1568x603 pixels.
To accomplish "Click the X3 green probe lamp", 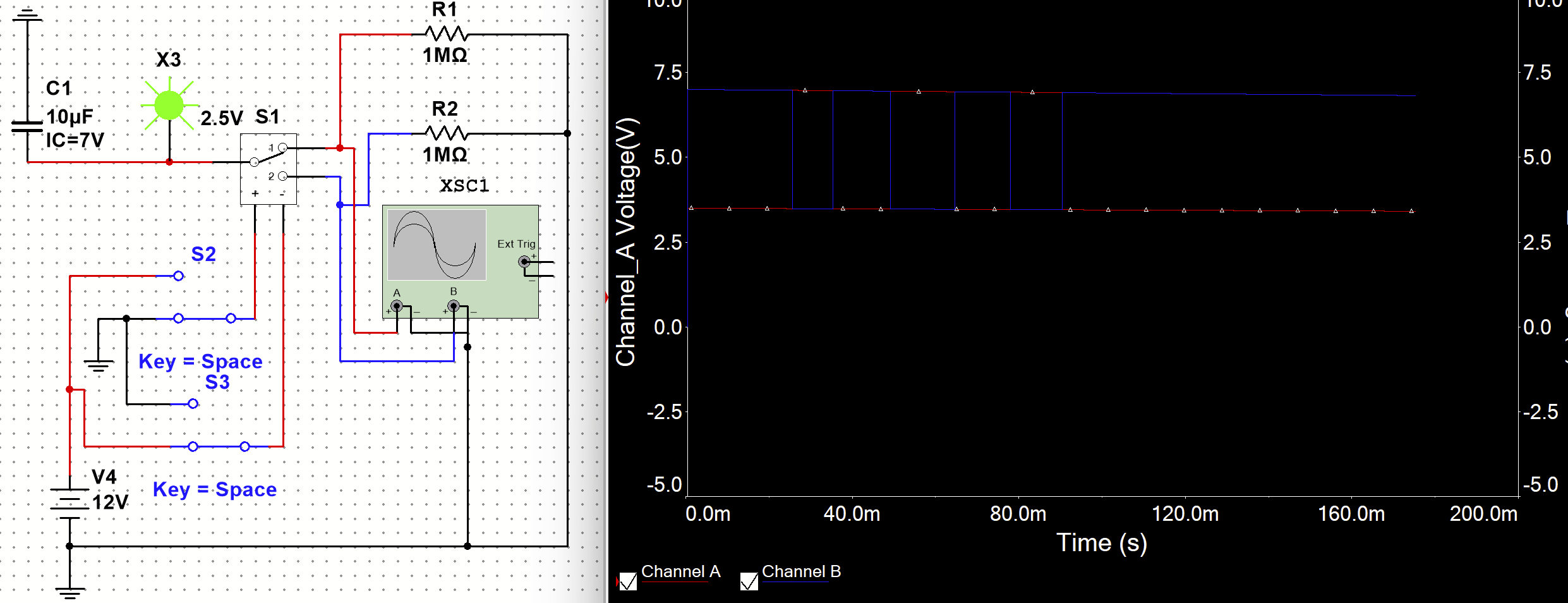I will (x=169, y=106).
